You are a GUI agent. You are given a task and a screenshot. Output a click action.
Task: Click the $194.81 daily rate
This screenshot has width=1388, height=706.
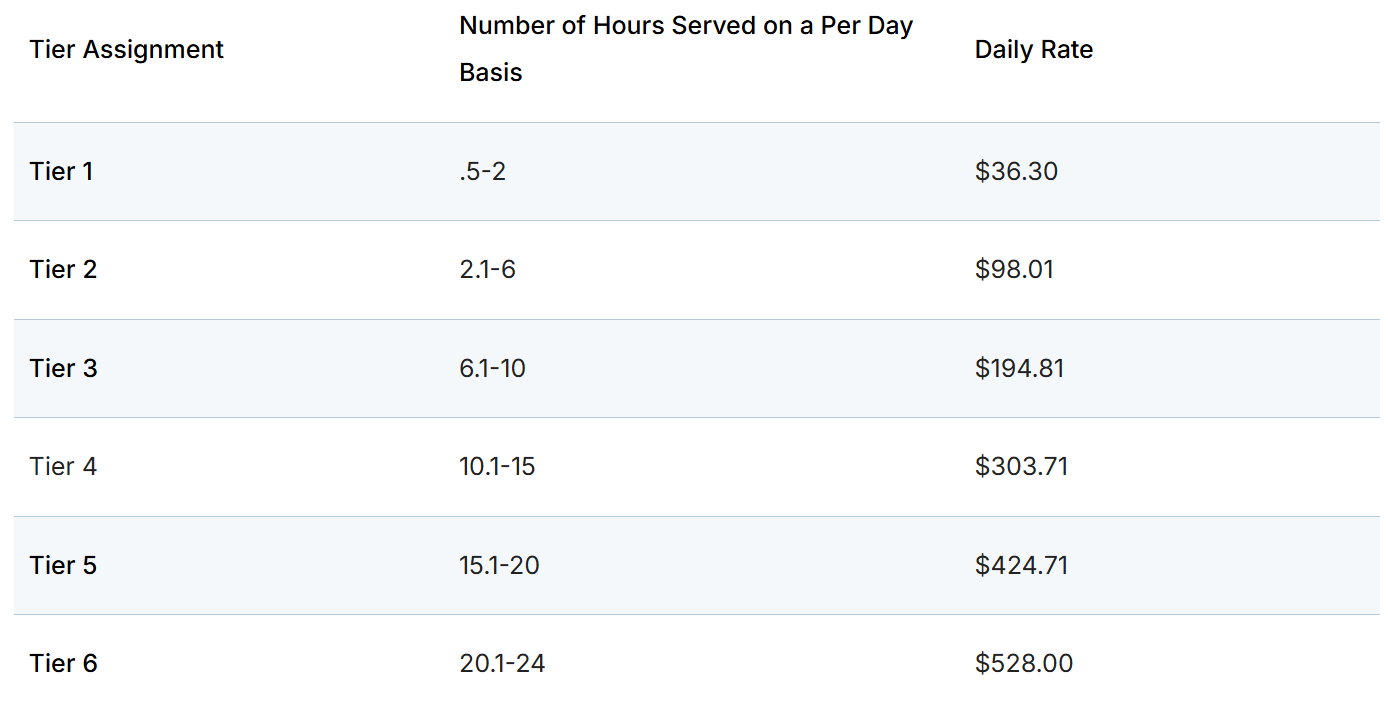1020,368
